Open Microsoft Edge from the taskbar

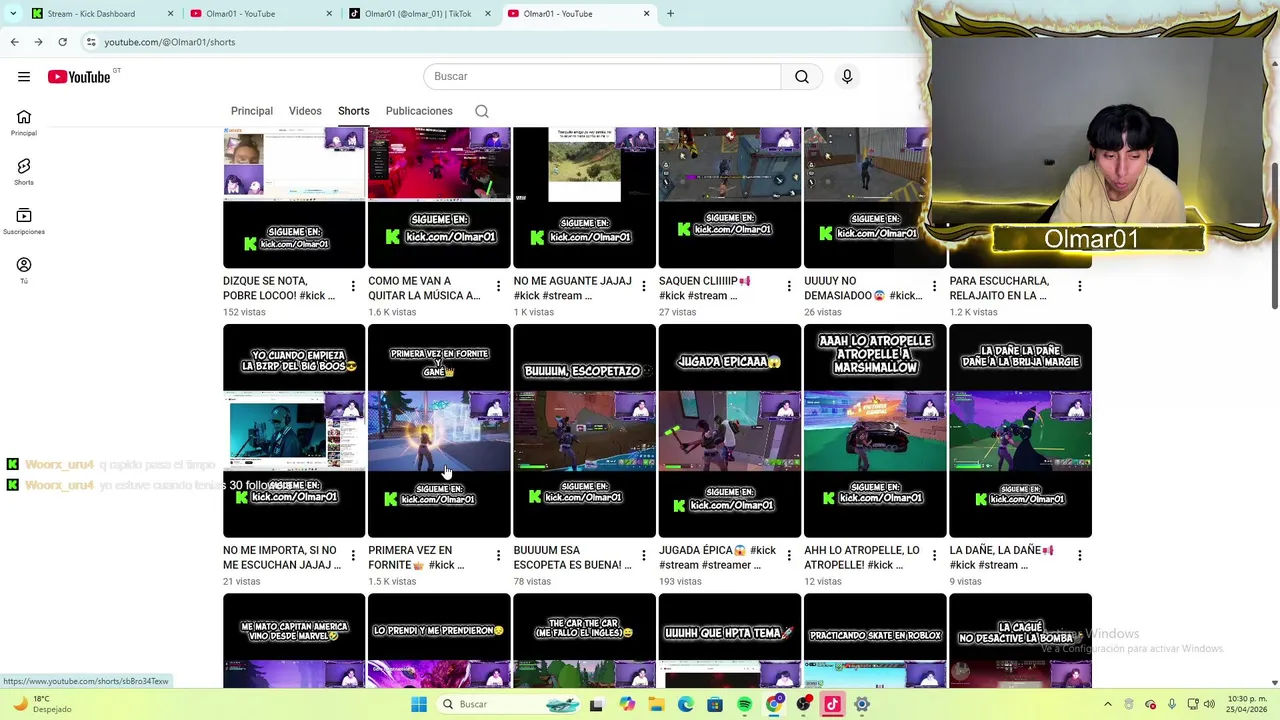685,704
